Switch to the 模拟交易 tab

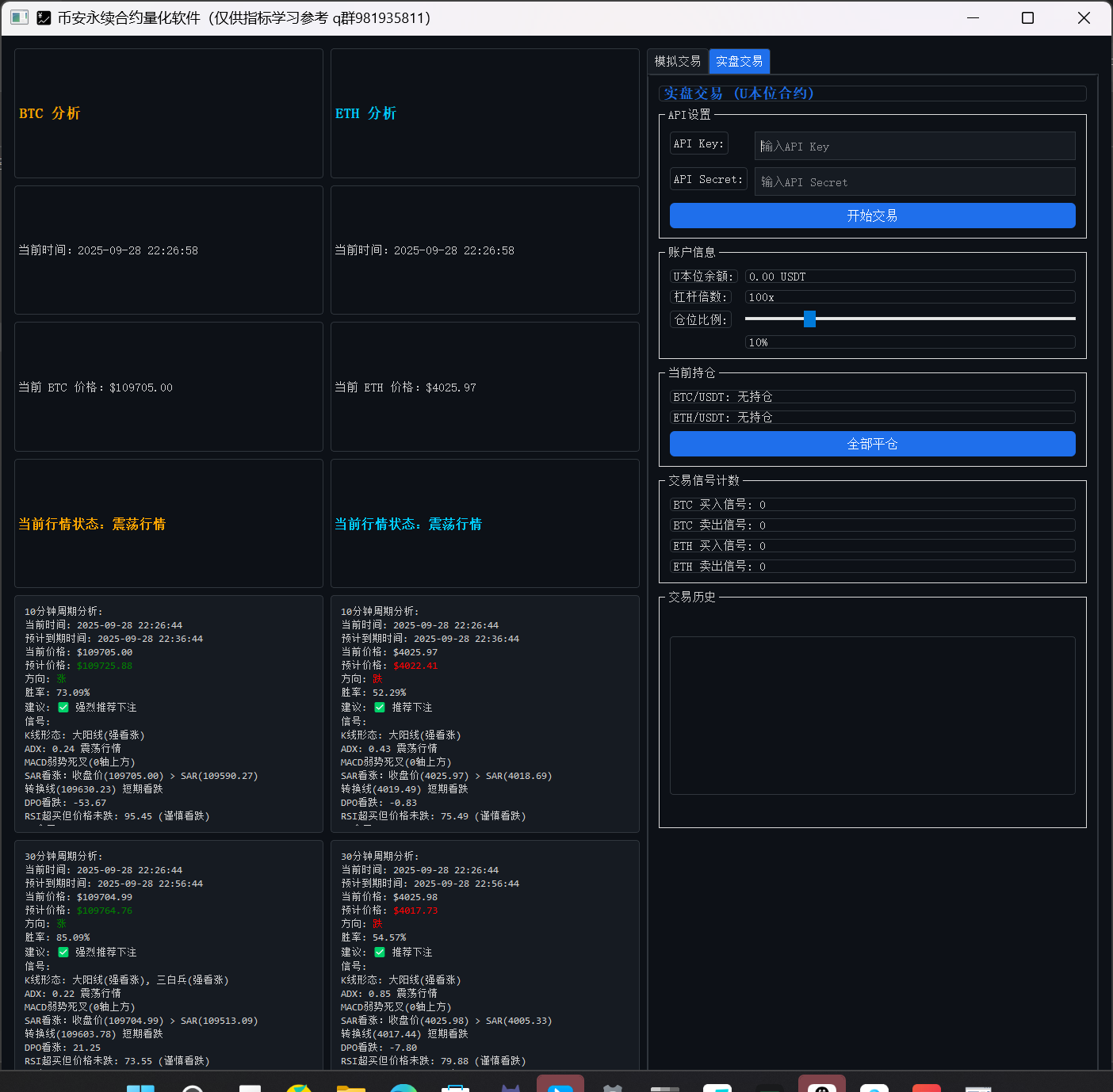tap(677, 61)
